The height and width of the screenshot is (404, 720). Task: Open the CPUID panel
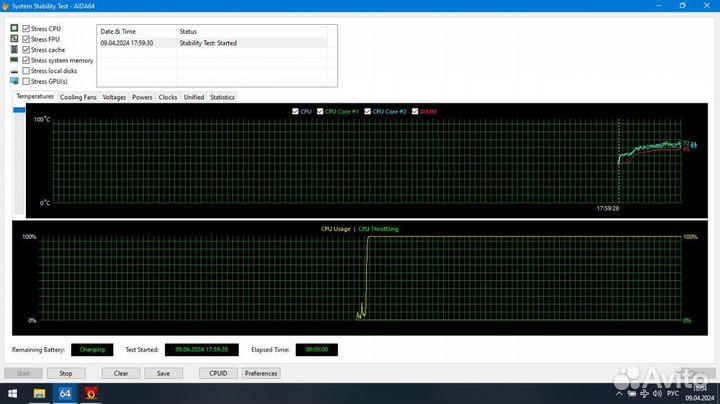point(218,373)
